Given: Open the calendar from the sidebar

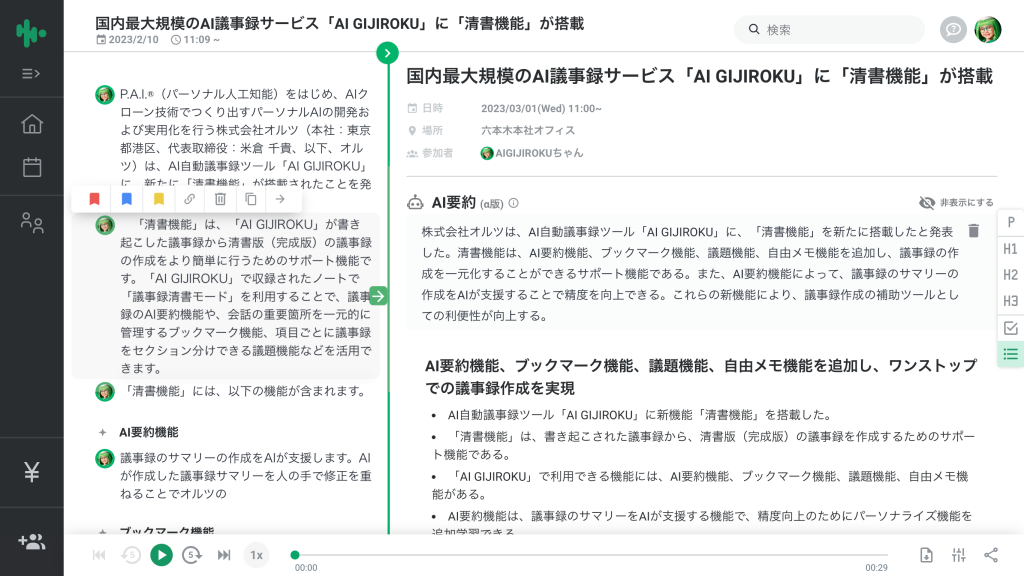Looking at the screenshot, I should [x=31, y=167].
